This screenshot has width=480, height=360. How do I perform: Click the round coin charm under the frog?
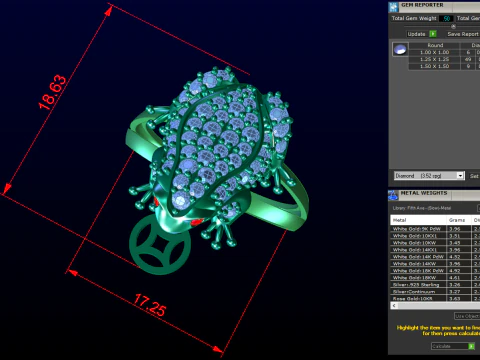click(x=159, y=245)
